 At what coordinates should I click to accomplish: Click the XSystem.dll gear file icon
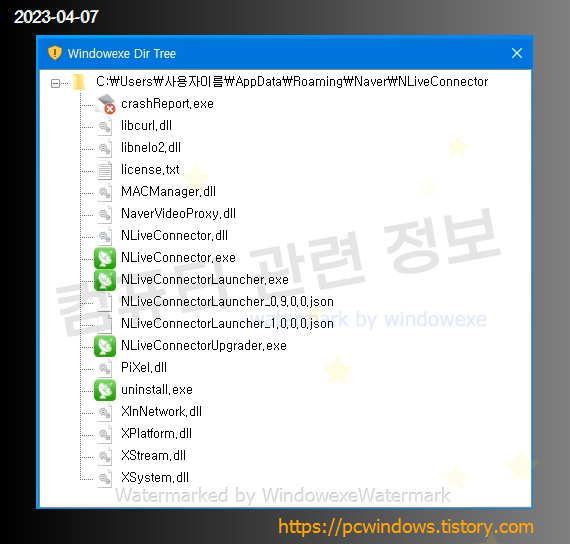[x=105, y=478]
